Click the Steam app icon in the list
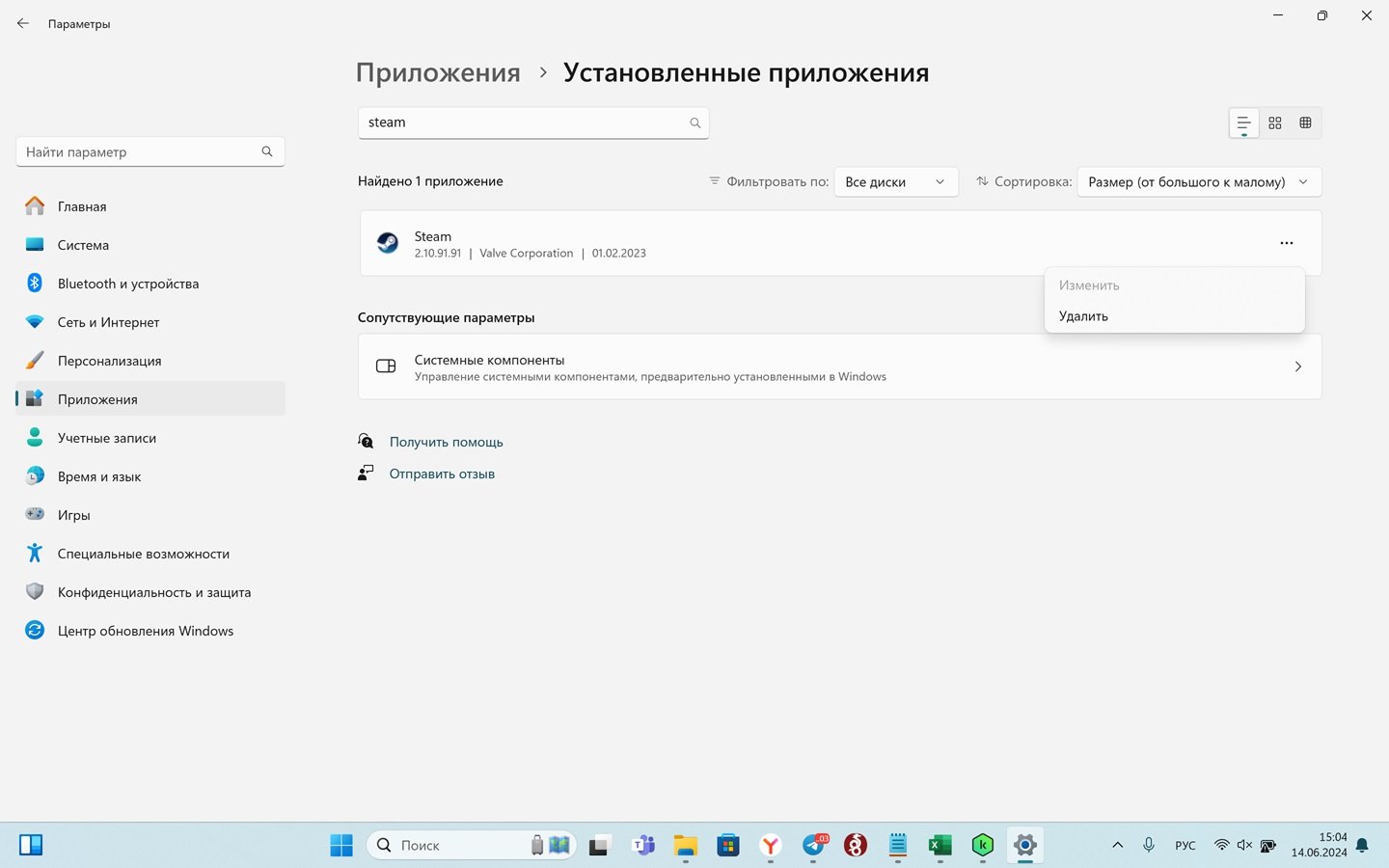This screenshot has width=1389, height=868. pos(388,243)
